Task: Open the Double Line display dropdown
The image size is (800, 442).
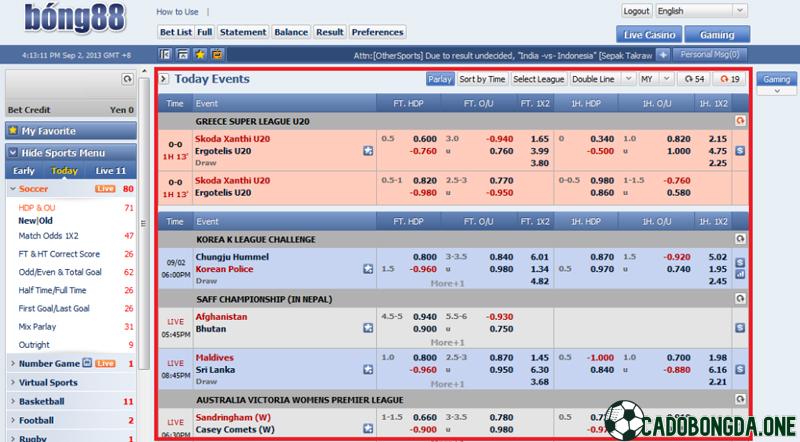Action: pyautogui.click(x=602, y=79)
